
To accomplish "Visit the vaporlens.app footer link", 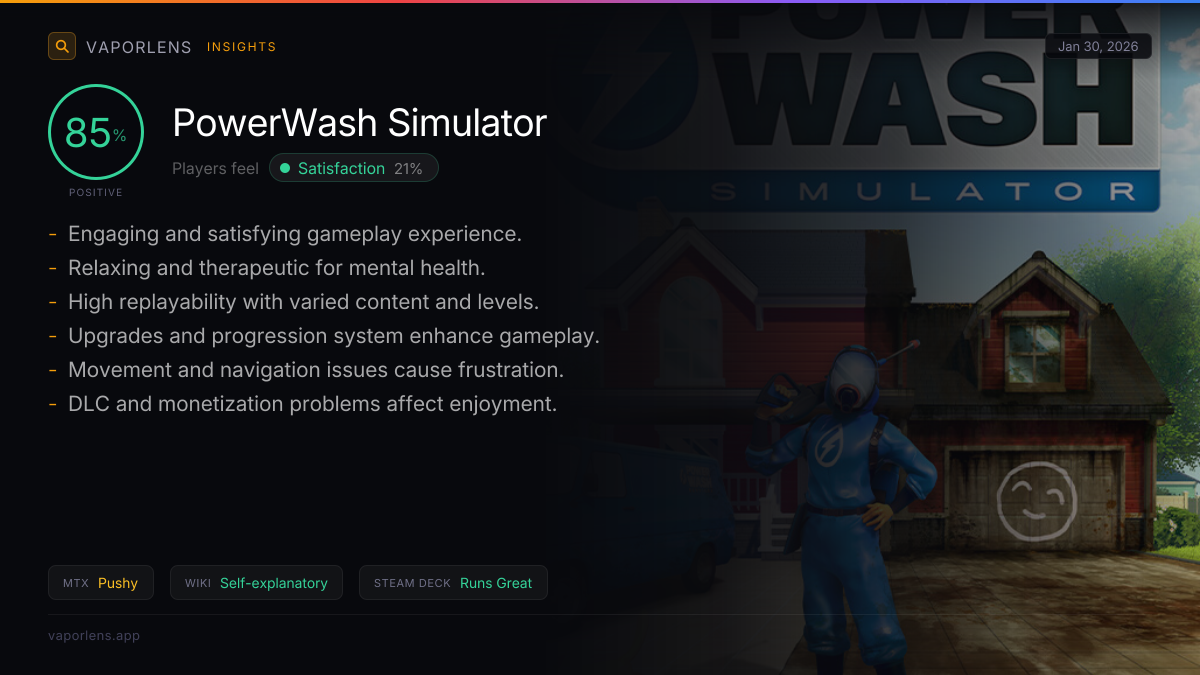I will tap(94, 635).
